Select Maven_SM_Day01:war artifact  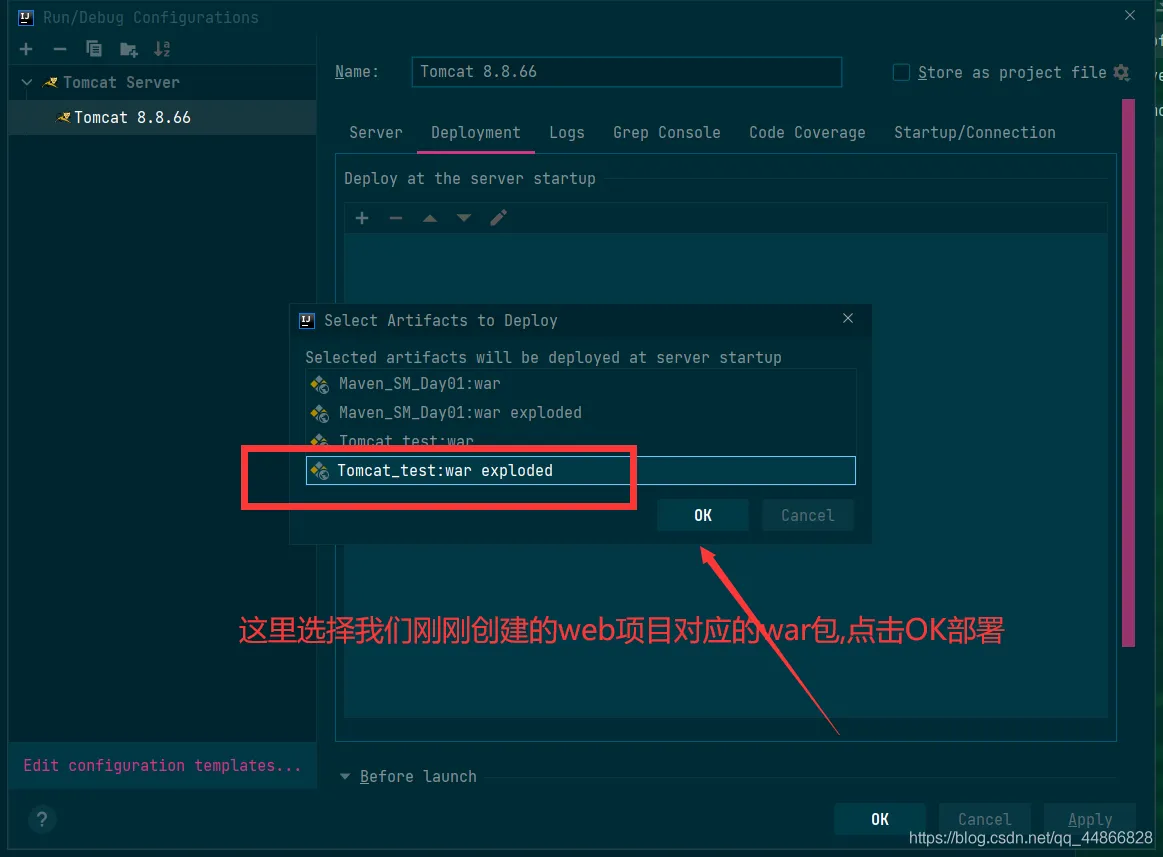[581, 384]
